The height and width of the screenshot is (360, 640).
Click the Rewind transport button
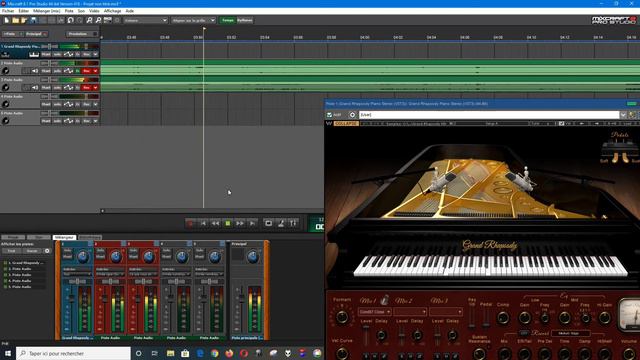pyautogui.click(x=215, y=223)
